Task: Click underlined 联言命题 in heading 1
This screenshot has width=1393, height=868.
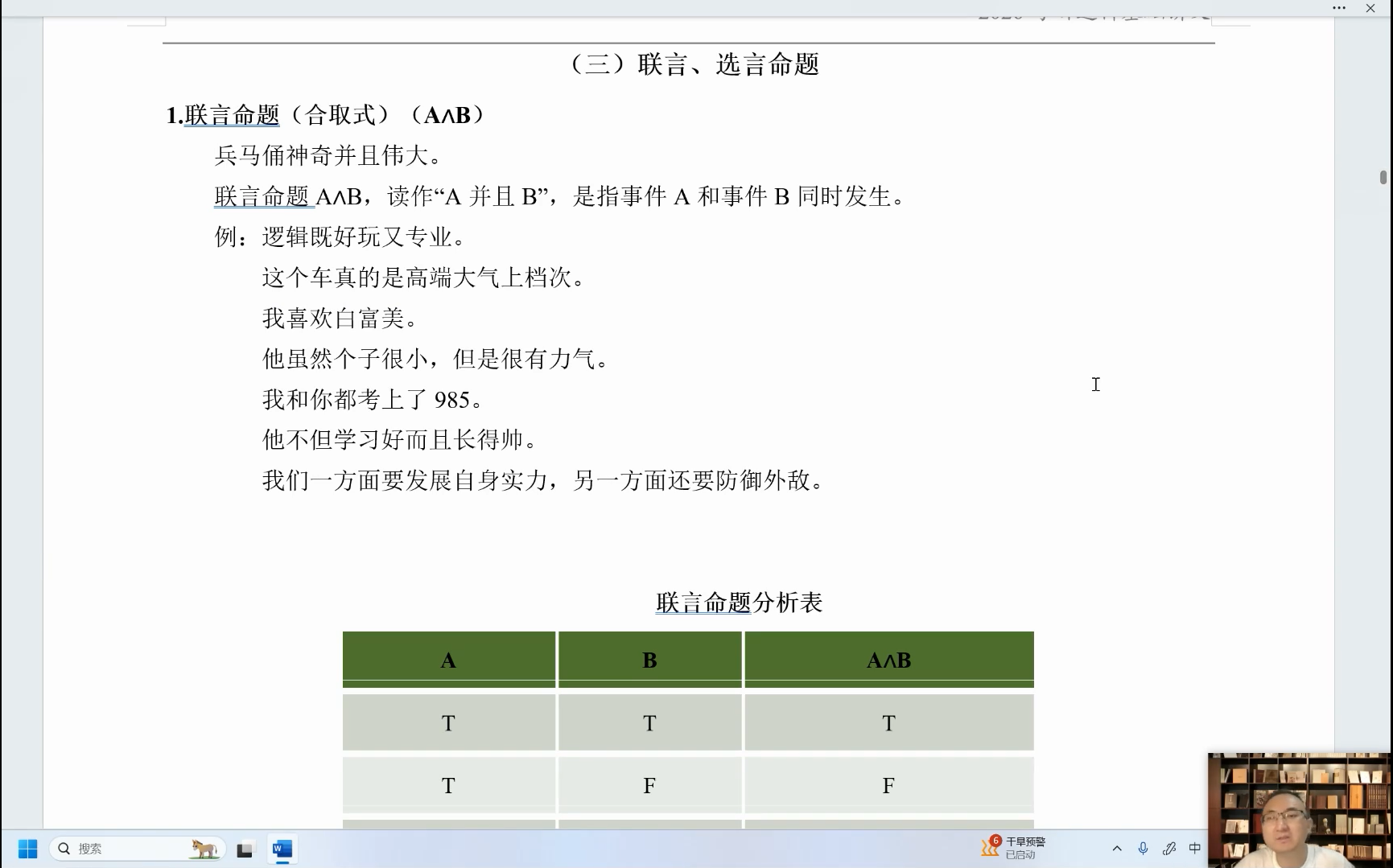Action: click(232, 116)
